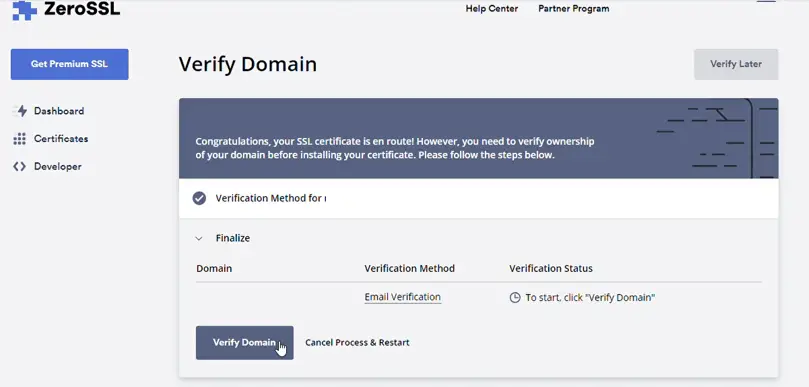The height and width of the screenshot is (387, 809).
Task: Click the Verify Later button
Action: pyautogui.click(x=736, y=64)
